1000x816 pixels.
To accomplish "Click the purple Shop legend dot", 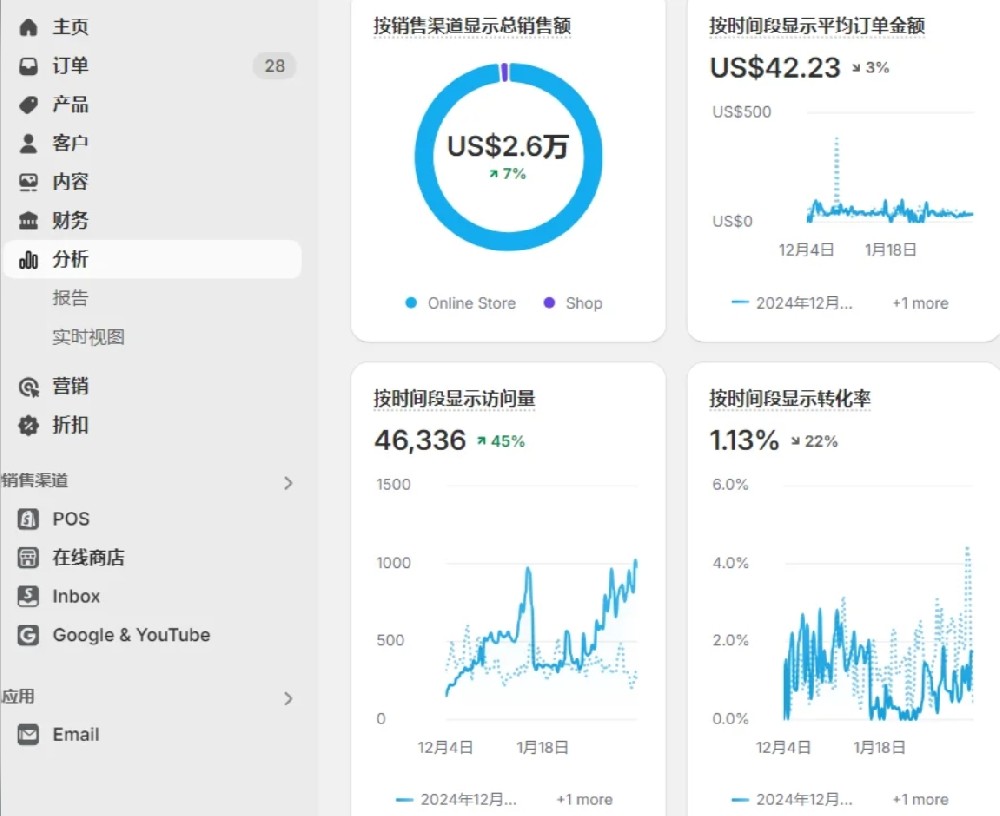I will pos(549,303).
